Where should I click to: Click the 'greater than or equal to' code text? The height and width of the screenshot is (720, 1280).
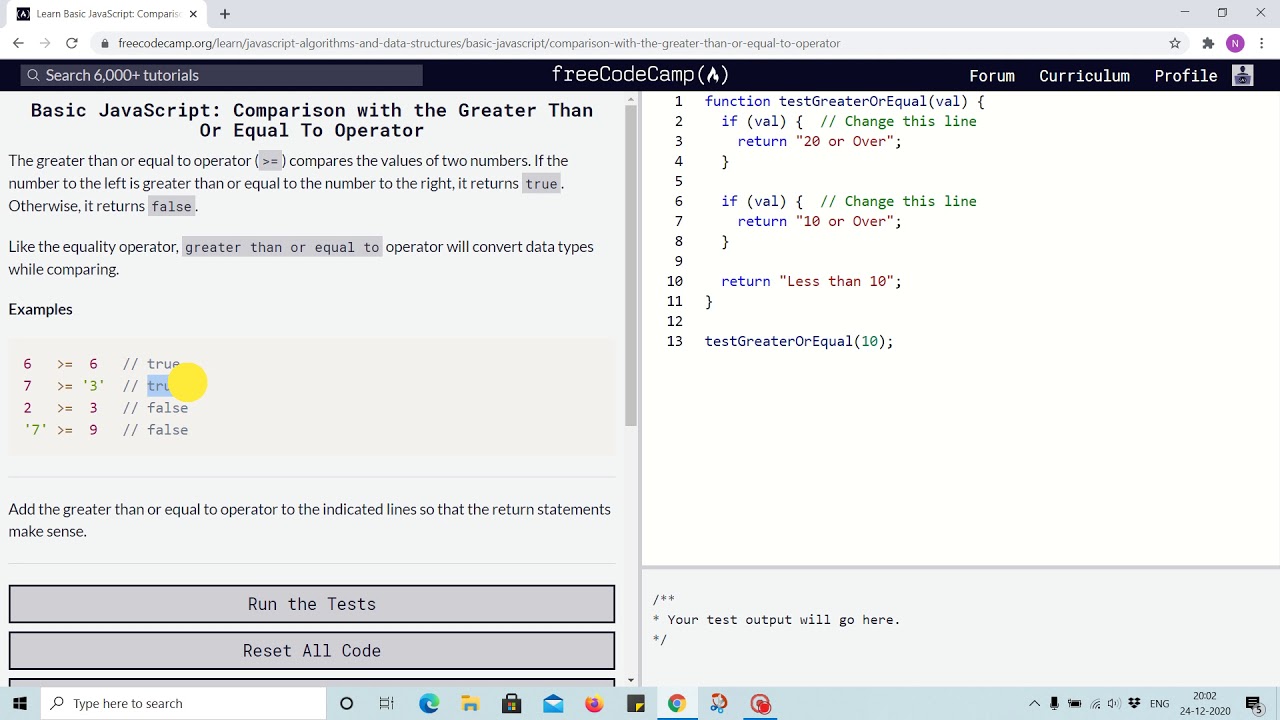[282, 247]
